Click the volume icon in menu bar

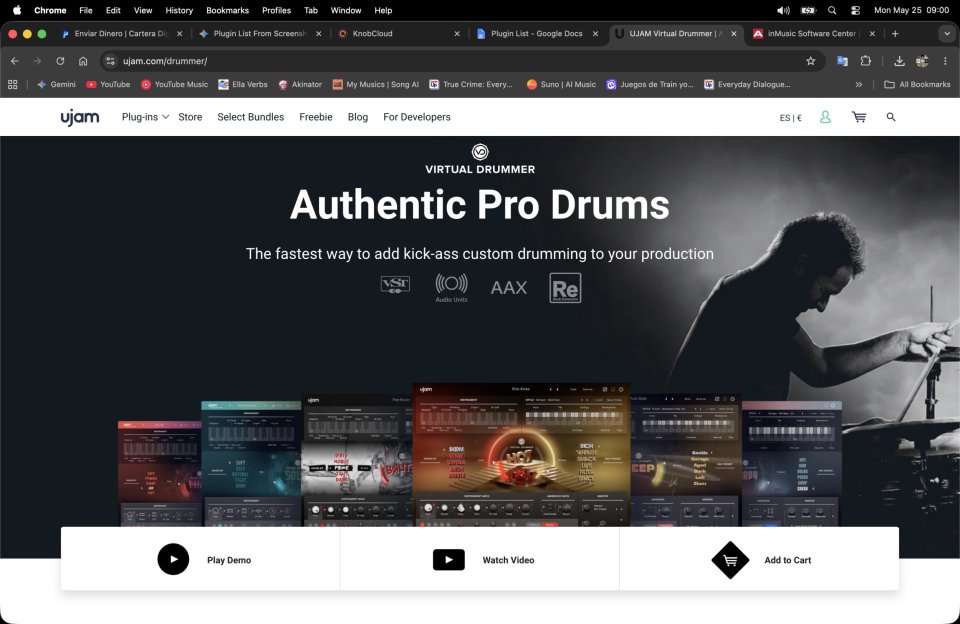point(783,10)
